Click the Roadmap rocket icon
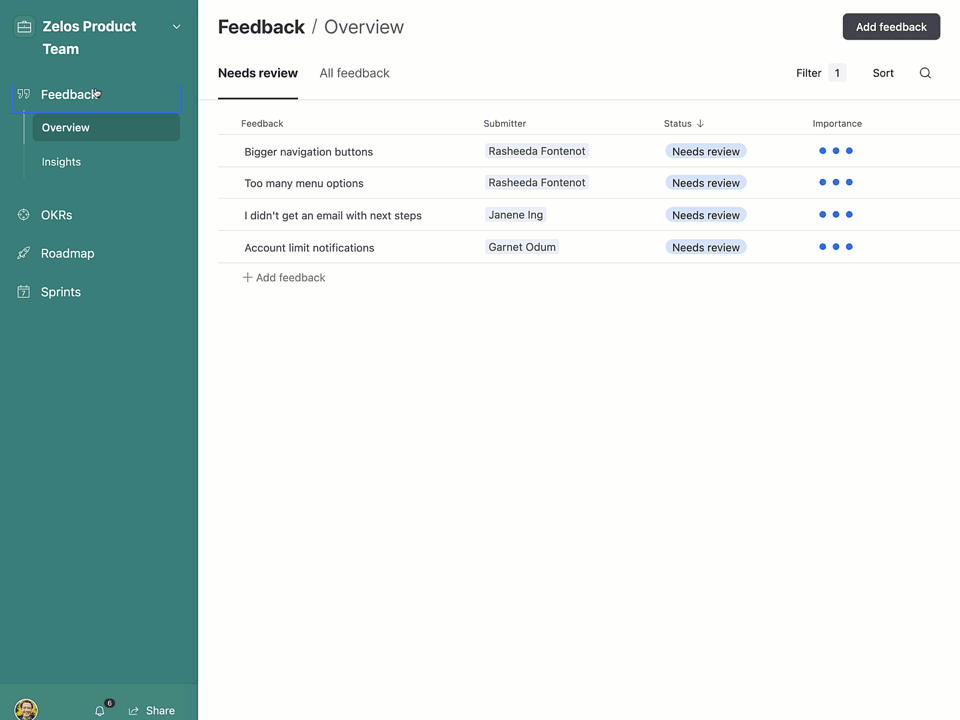960x720 pixels. pos(22,253)
